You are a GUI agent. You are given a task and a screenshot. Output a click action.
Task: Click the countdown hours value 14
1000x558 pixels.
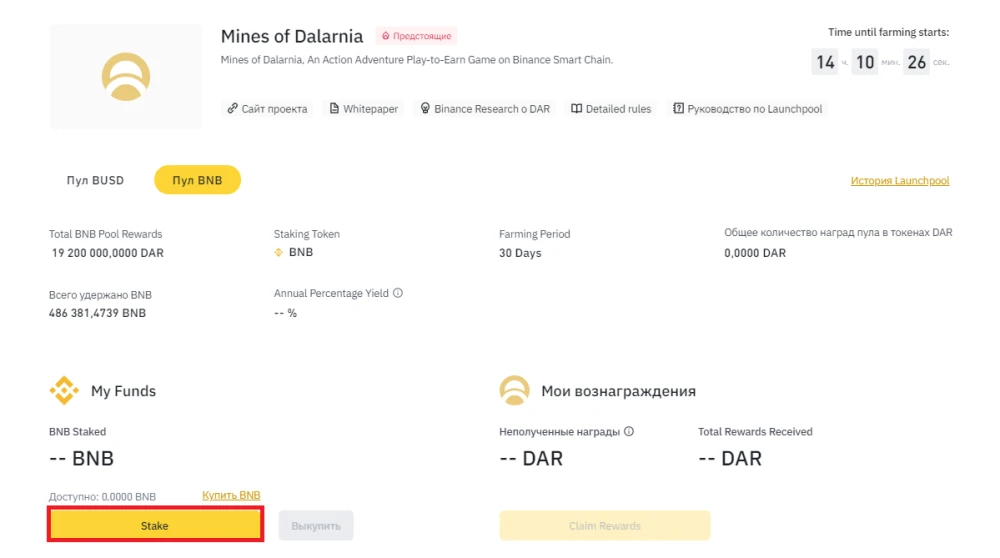825,62
